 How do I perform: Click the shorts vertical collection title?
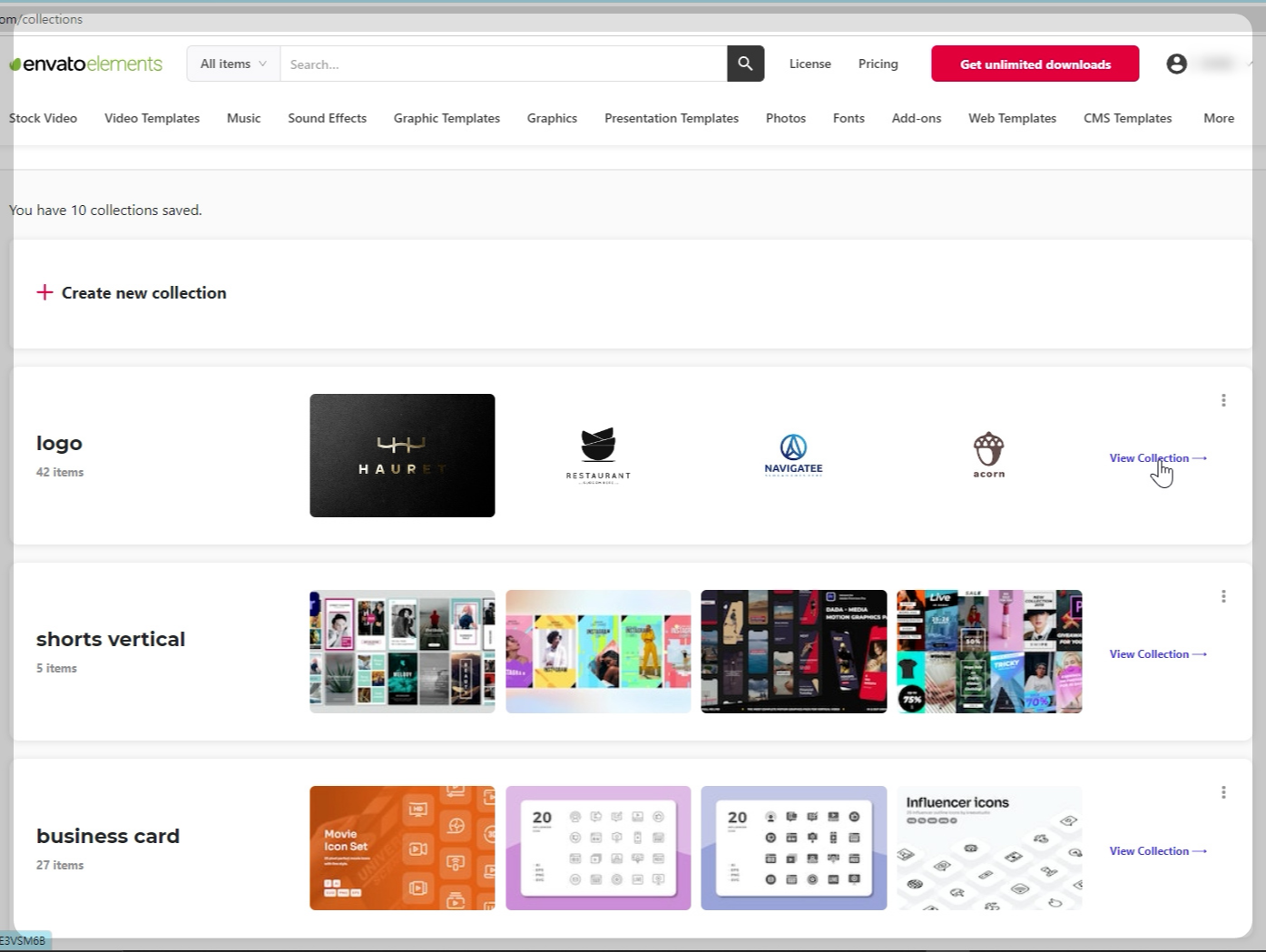[111, 639]
